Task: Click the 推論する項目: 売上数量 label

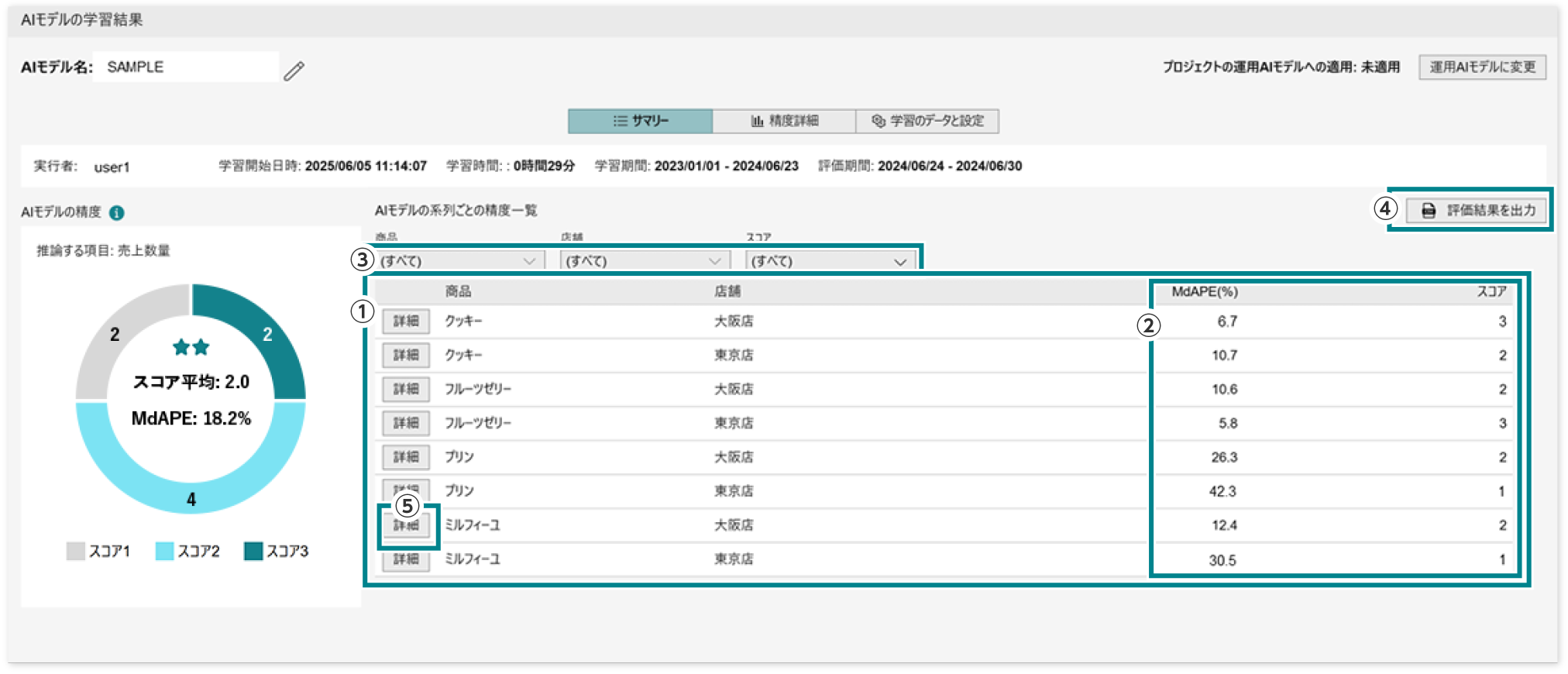Action: 103,251
